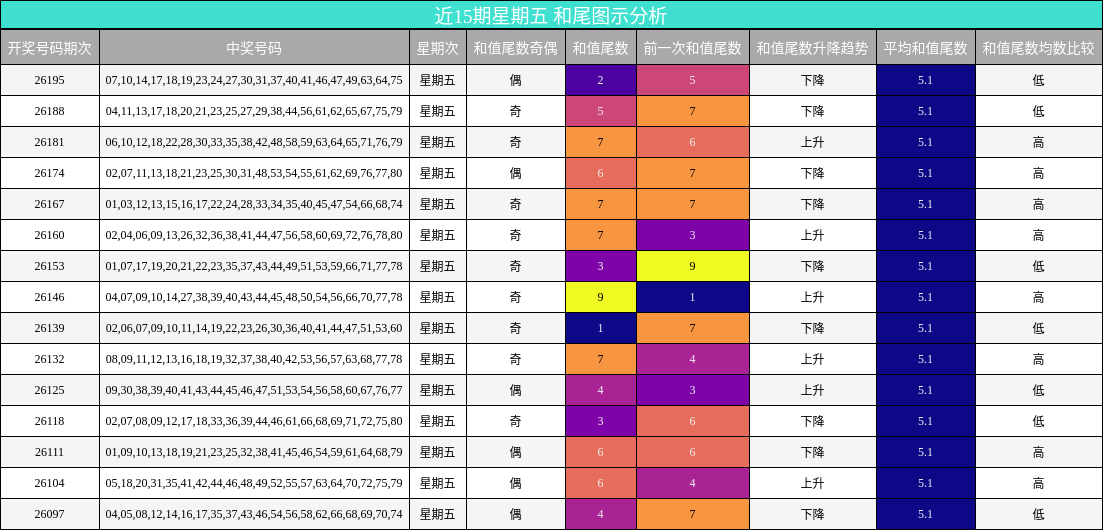Click 上升 trend in row 26104

coord(812,483)
